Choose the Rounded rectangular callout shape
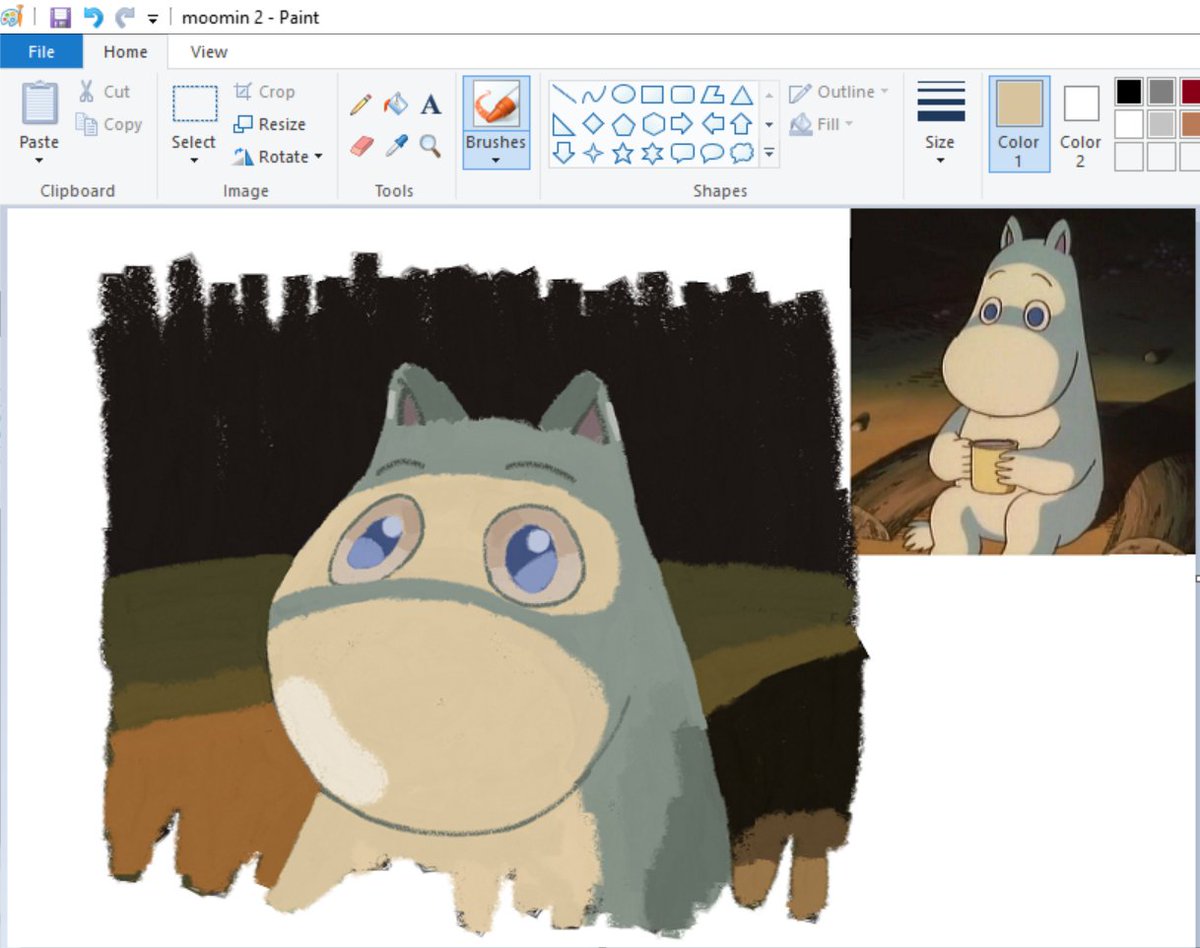This screenshot has height=948, width=1200. click(682, 153)
